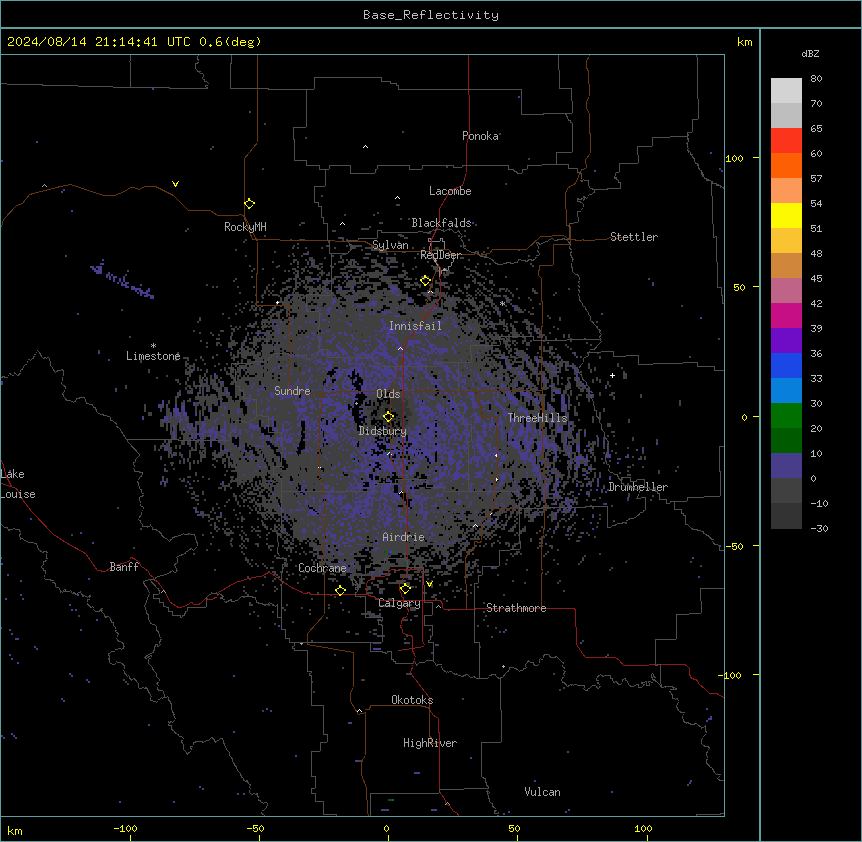Click the right axis -100 tick label

pyautogui.click(x=731, y=675)
